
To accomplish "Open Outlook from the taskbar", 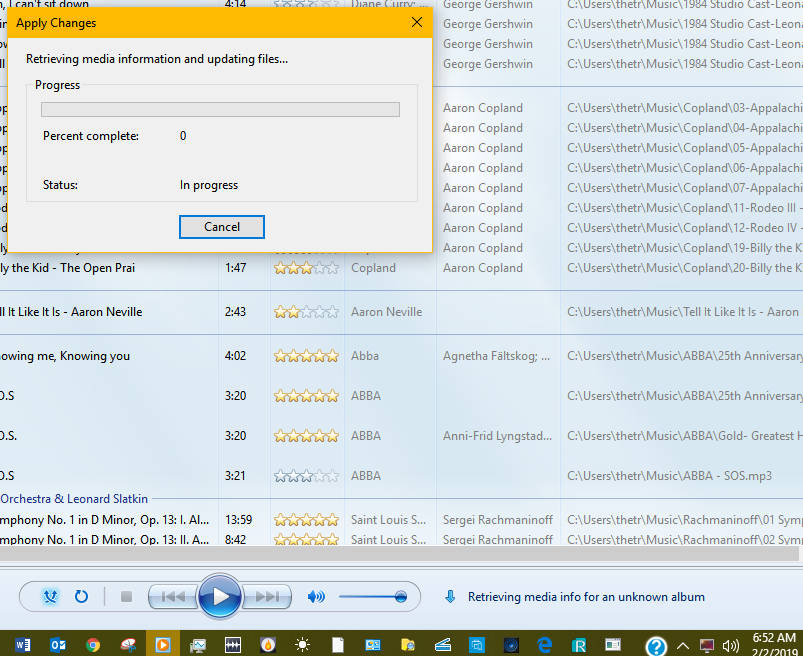I will coord(58,644).
